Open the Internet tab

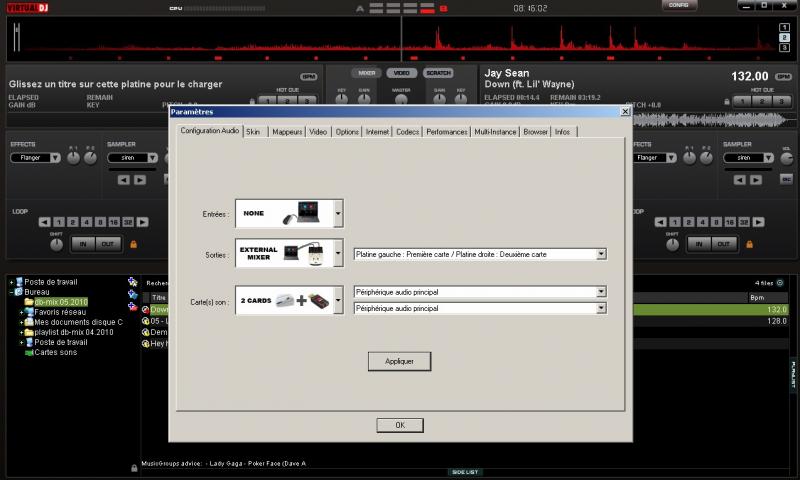tap(377, 132)
